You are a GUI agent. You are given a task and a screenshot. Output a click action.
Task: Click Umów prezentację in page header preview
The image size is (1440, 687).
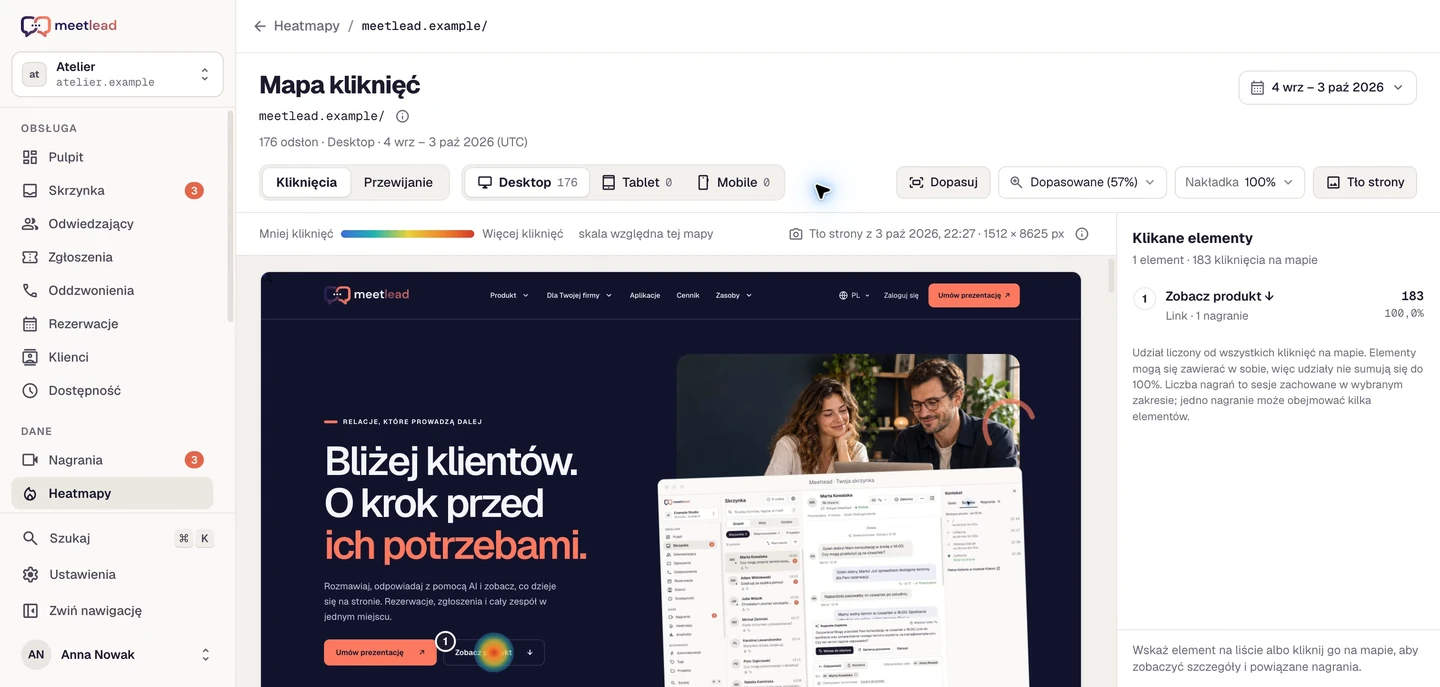pyautogui.click(x=974, y=295)
